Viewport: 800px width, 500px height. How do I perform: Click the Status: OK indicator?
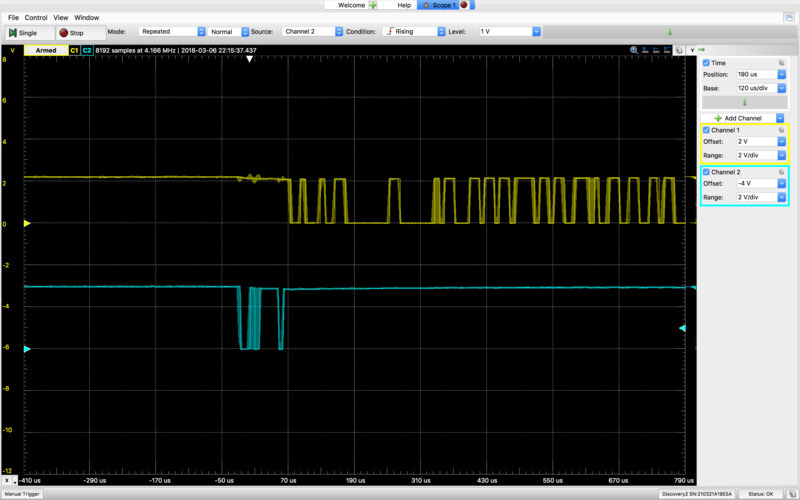click(x=761, y=494)
